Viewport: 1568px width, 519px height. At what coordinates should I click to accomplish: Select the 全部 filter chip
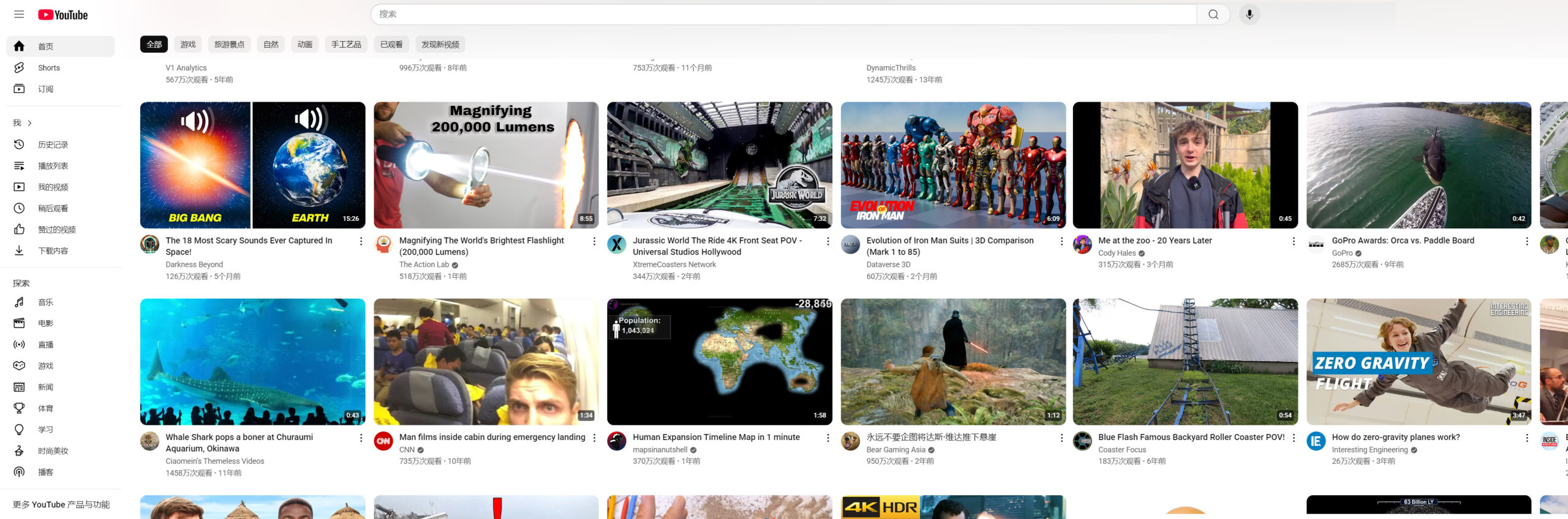(154, 45)
